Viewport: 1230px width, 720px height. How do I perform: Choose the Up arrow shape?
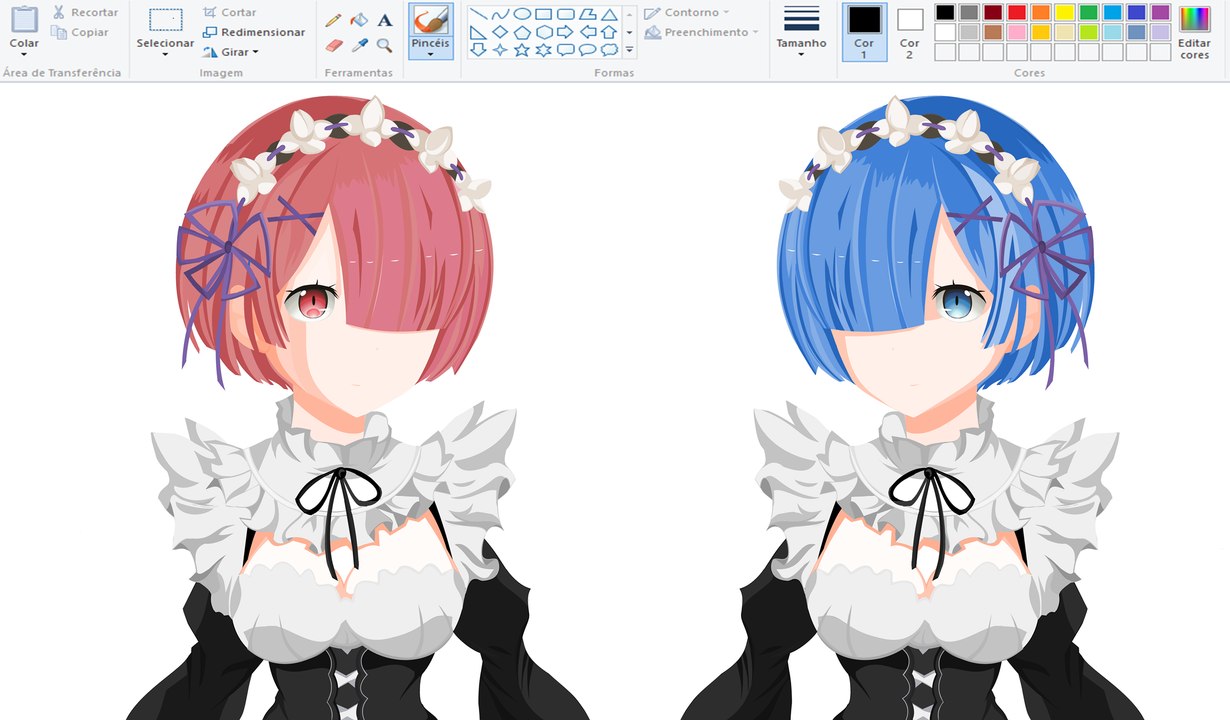tap(609, 32)
